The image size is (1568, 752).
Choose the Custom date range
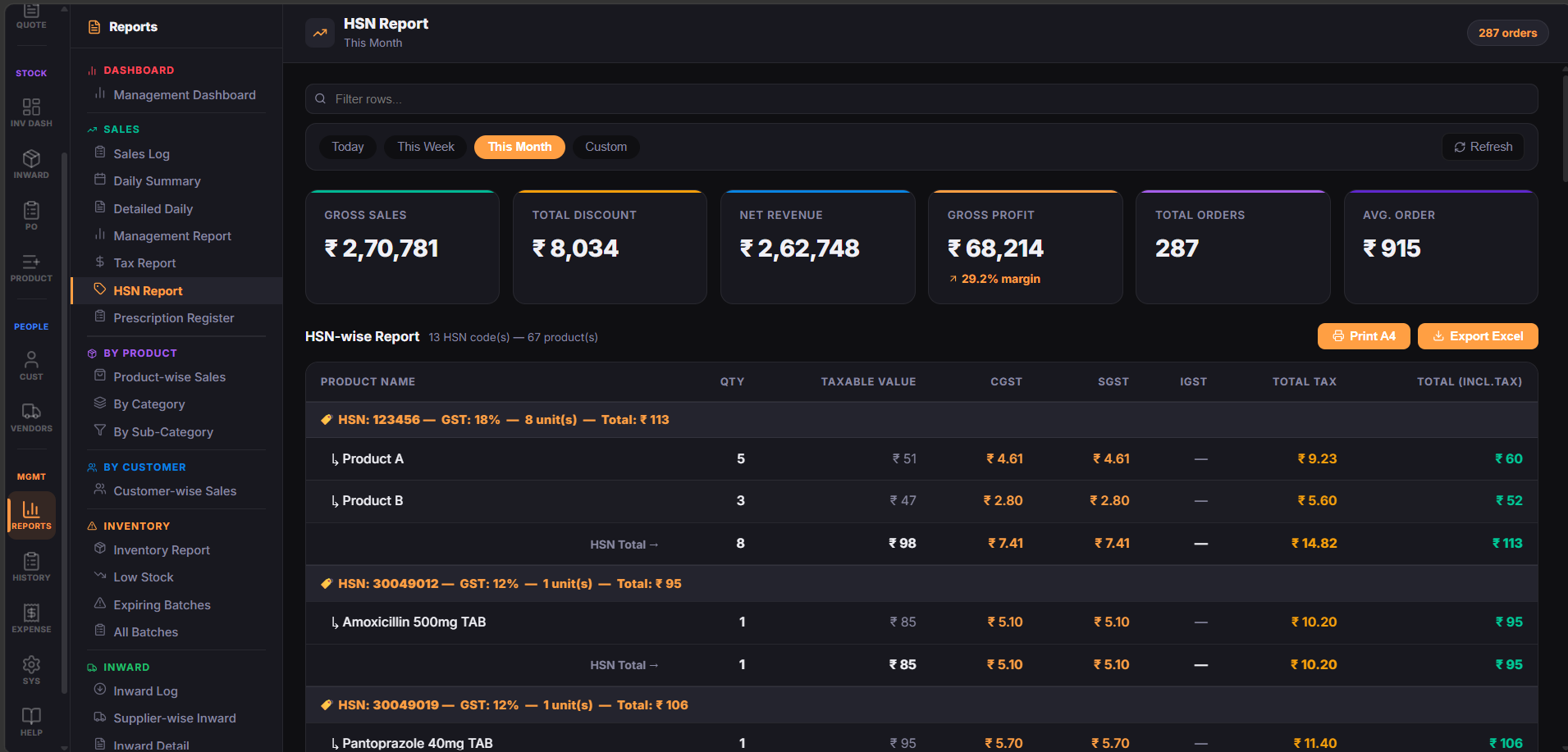point(606,147)
